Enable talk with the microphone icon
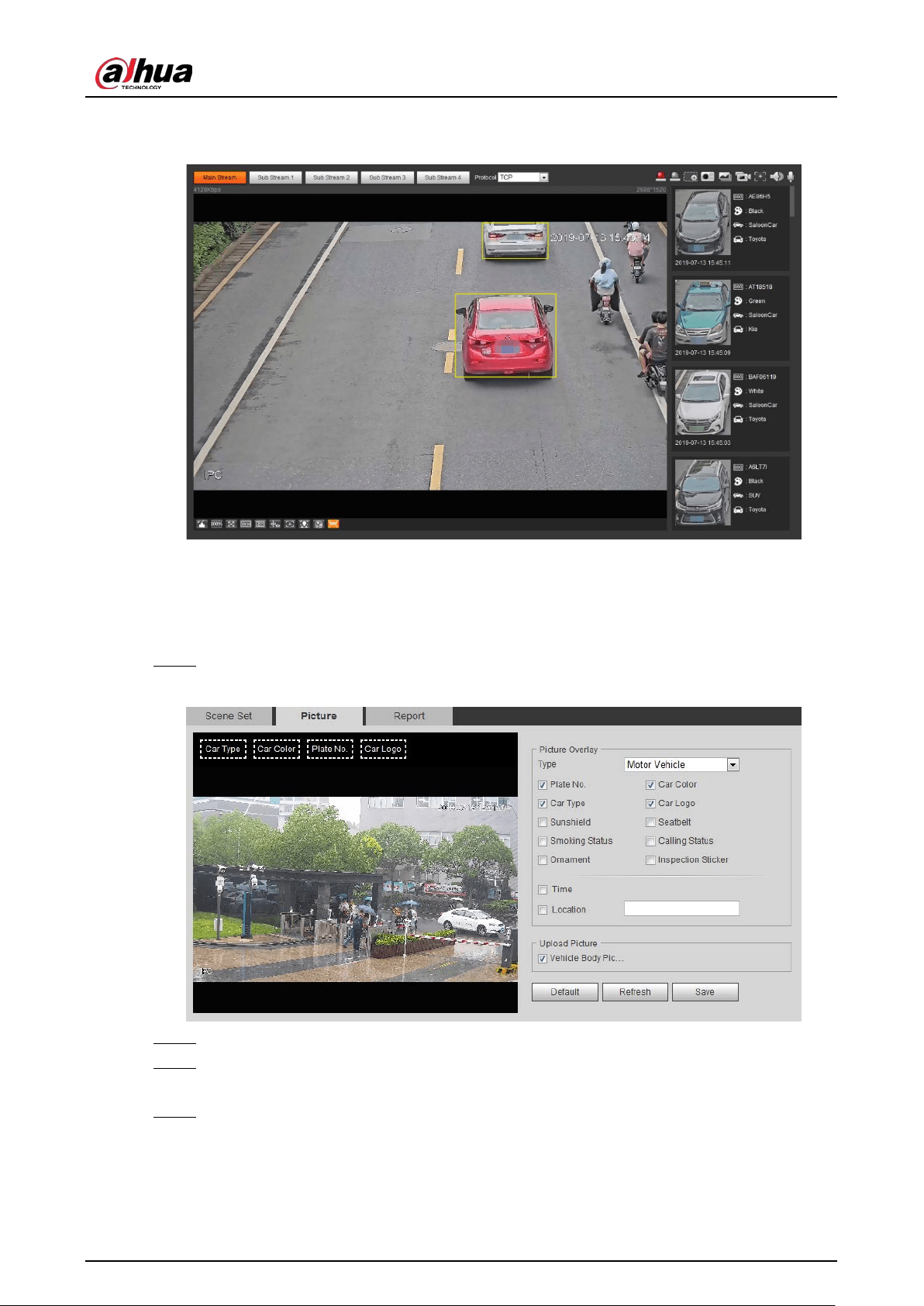924x1306 pixels. [x=791, y=177]
